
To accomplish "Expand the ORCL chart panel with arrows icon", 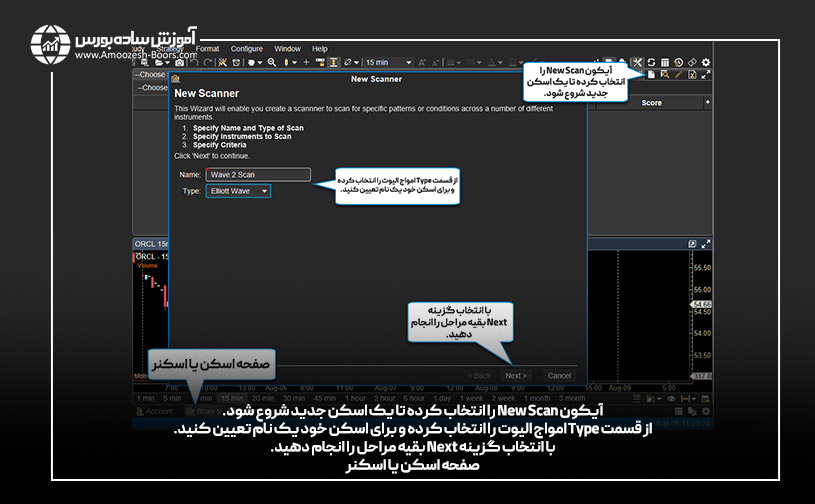I will point(705,244).
